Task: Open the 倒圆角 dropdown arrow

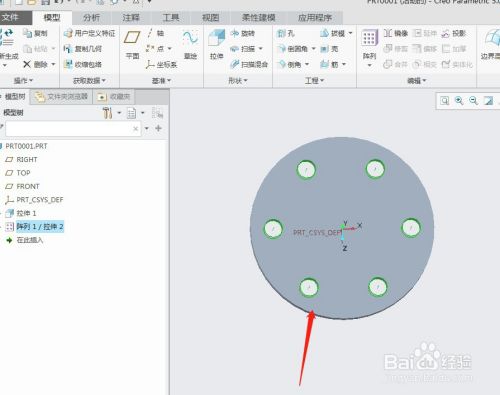Action: pyautogui.click(x=313, y=49)
